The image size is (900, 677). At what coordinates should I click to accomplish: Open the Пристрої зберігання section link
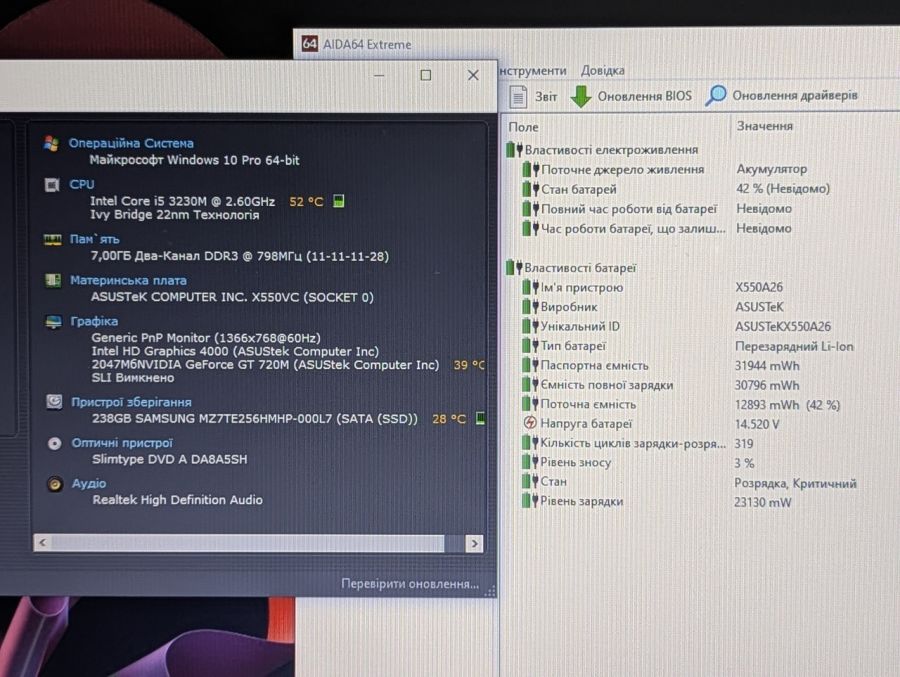(x=131, y=402)
